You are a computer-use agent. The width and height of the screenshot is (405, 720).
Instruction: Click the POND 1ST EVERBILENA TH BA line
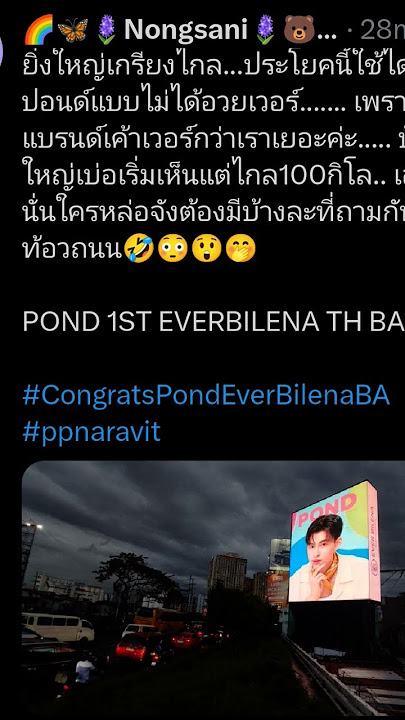[x=214, y=322]
